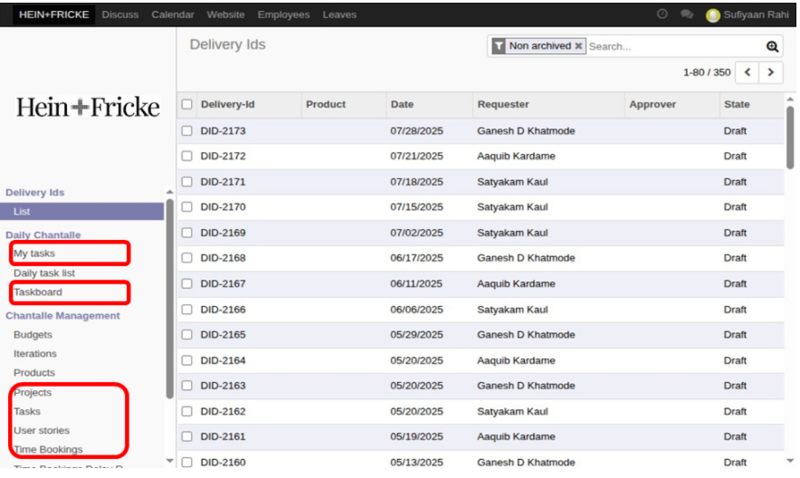Open the clock activities icon

click(x=662, y=15)
